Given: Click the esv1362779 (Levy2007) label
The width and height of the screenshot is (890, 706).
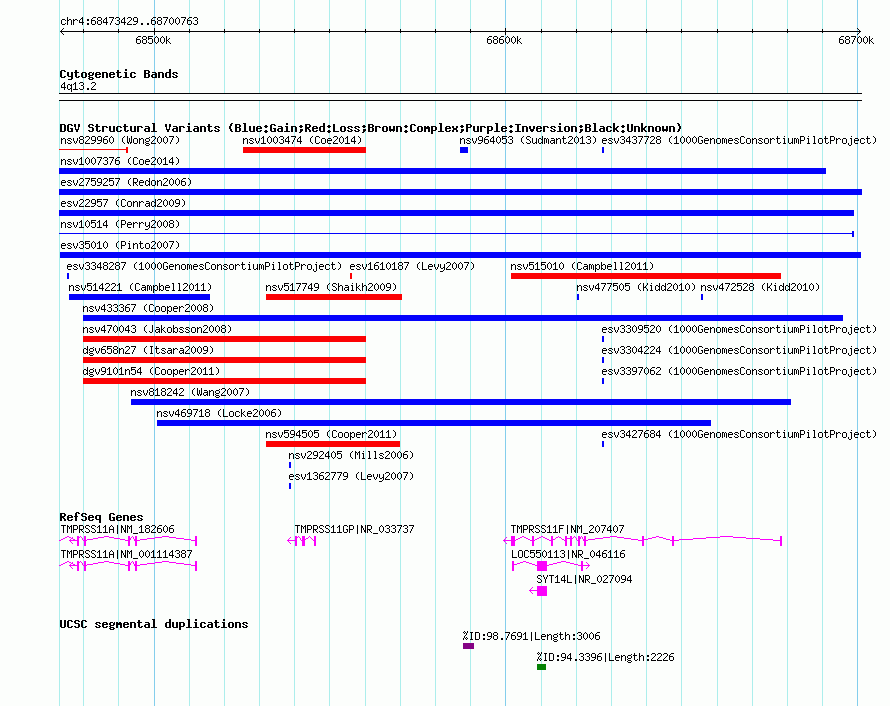Looking at the screenshot, I should coord(351,476).
